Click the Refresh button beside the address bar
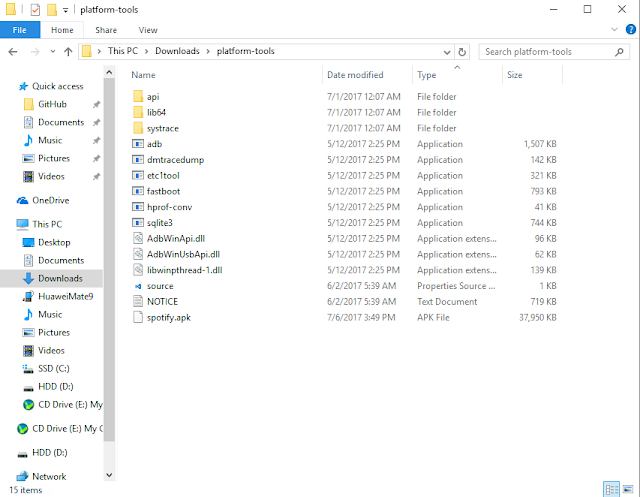 click(462, 52)
